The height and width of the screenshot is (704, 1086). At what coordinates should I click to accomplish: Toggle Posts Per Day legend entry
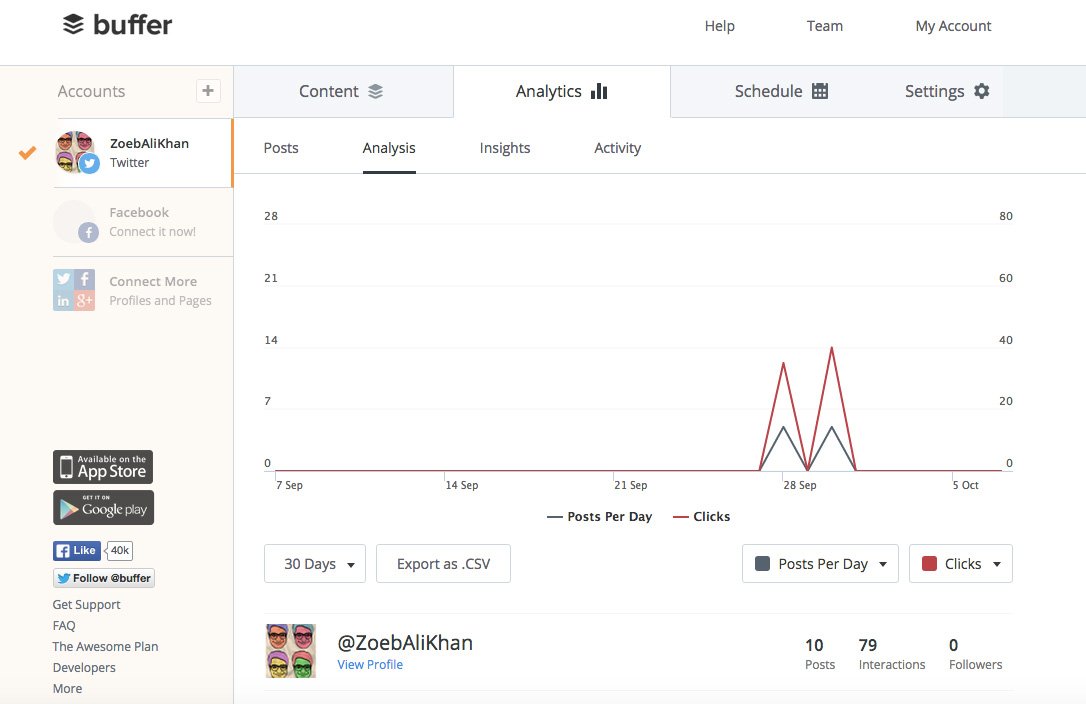click(600, 516)
